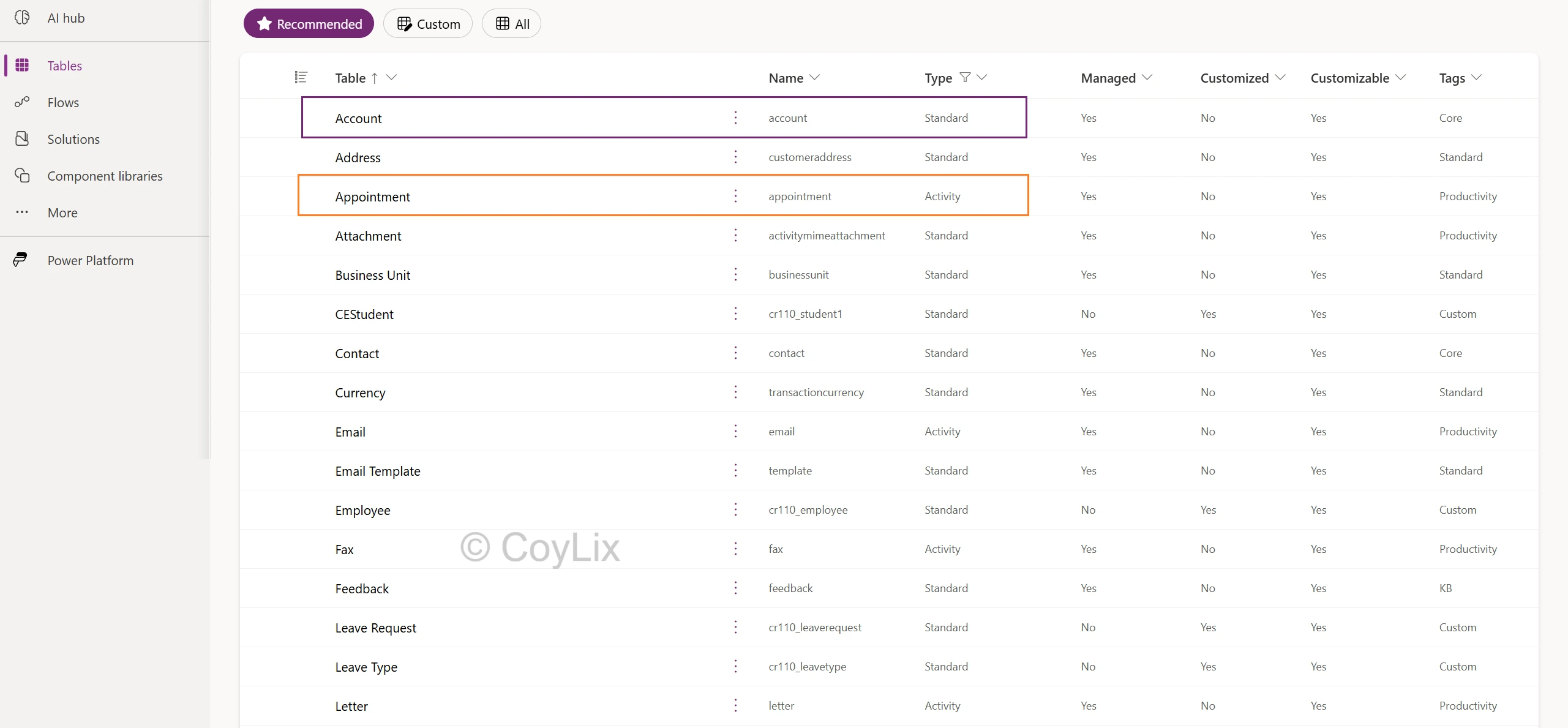Open the Feedback table
The width and height of the screenshot is (1568, 728).
362,588
